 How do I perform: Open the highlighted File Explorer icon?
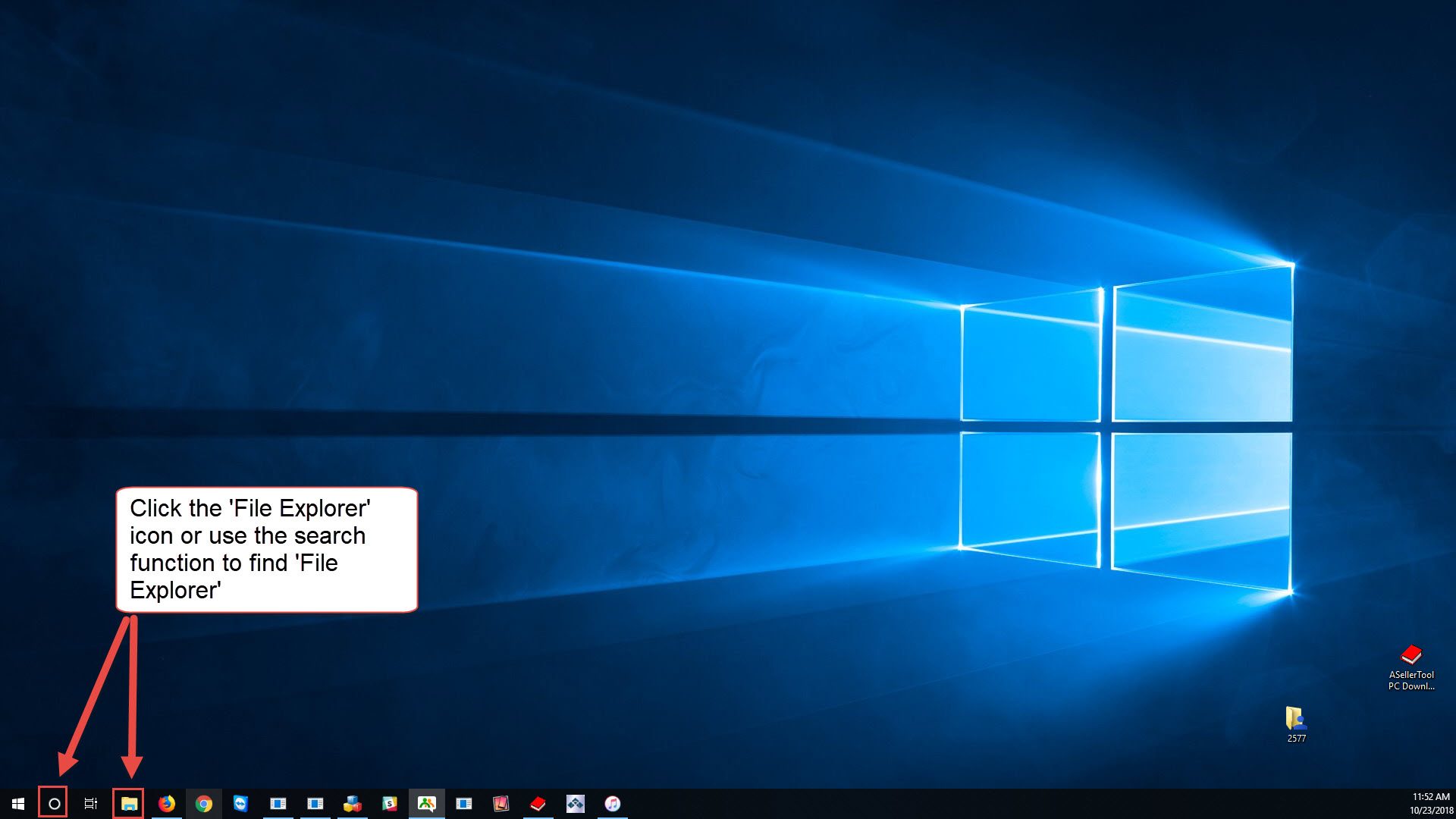pyautogui.click(x=127, y=803)
